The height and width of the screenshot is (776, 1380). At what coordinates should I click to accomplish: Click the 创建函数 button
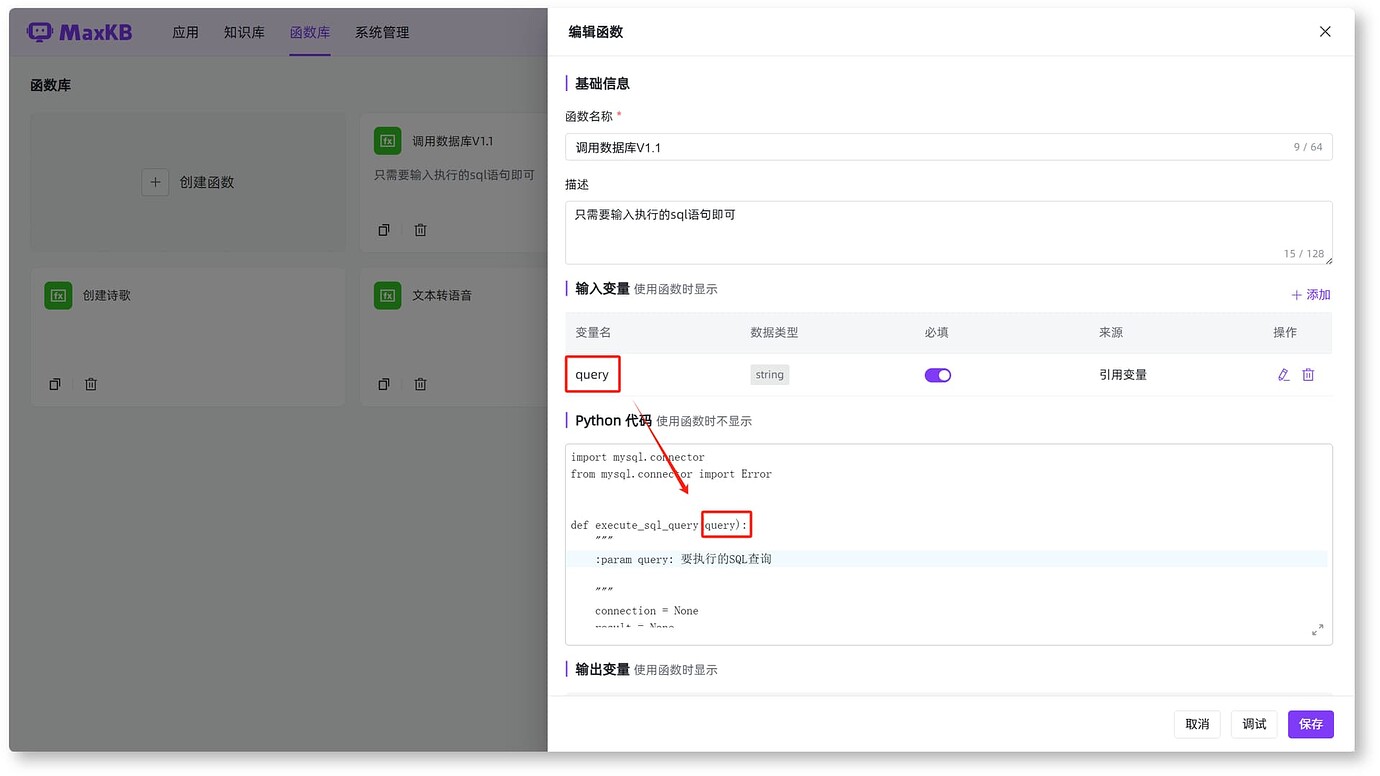pyautogui.click(x=187, y=182)
